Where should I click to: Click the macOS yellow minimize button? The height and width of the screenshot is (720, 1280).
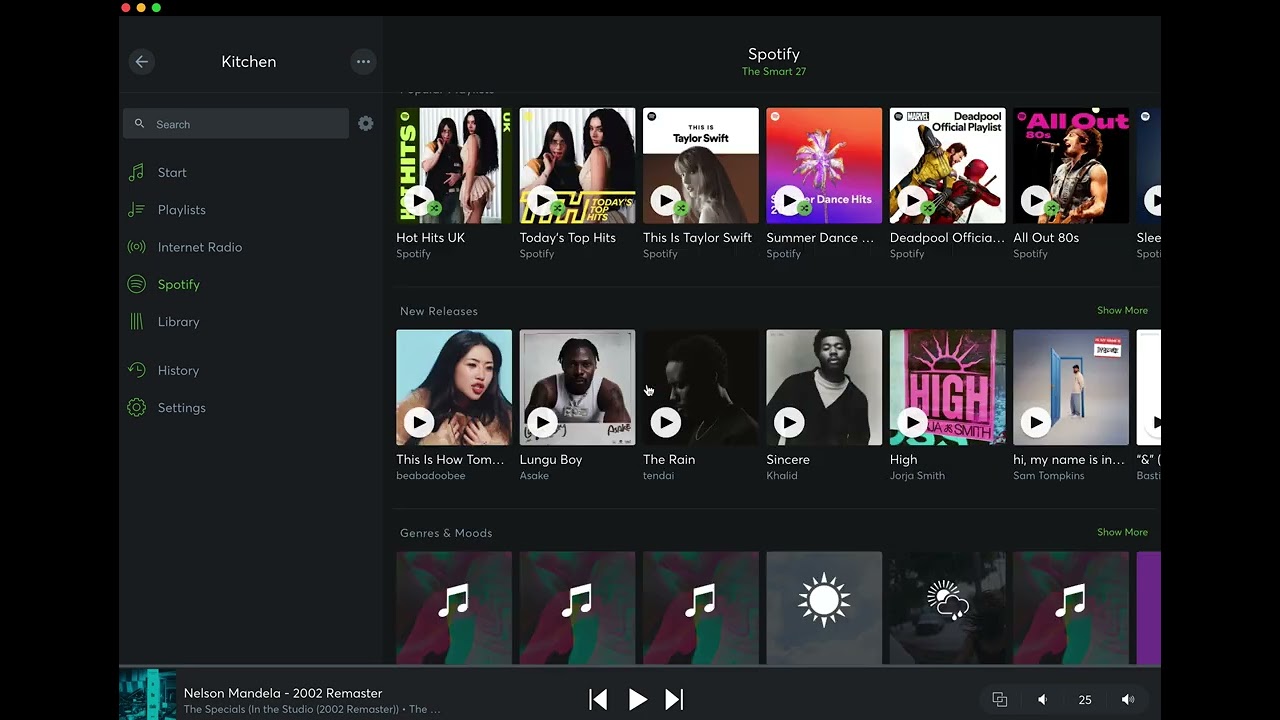click(141, 8)
